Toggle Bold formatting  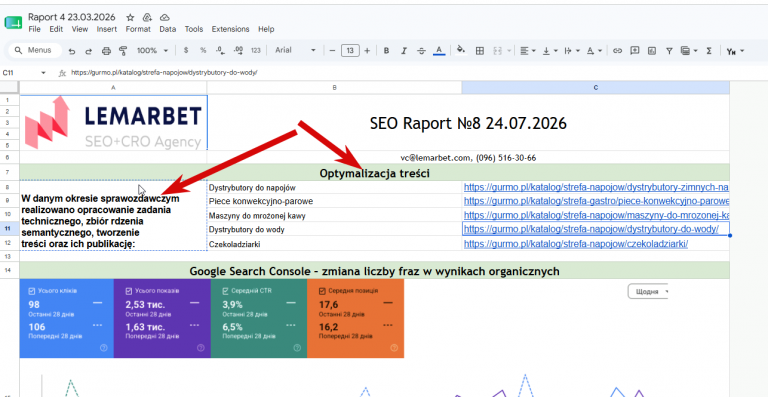click(386, 50)
